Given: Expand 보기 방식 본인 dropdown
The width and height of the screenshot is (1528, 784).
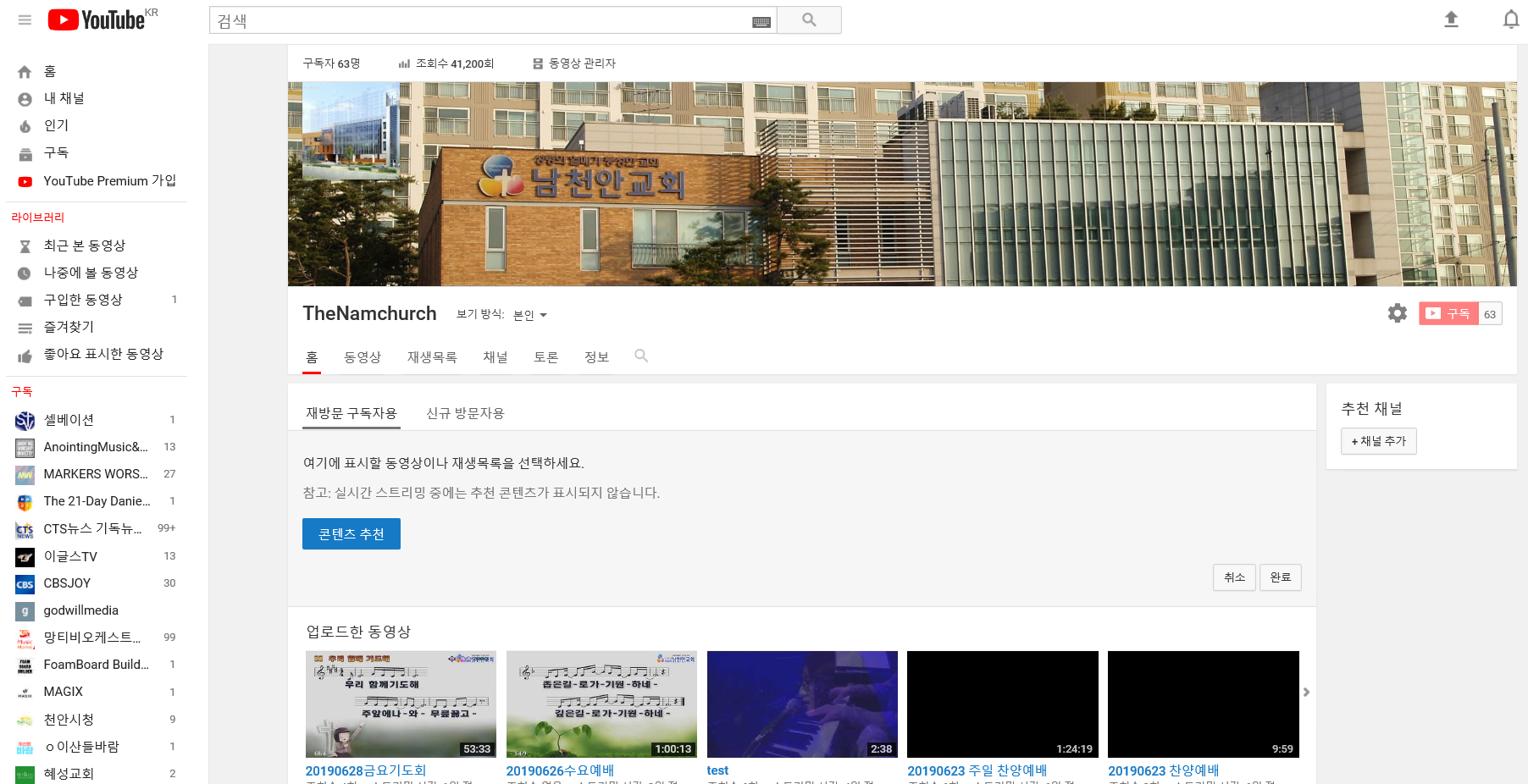Looking at the screenshot, I should 529,315.
